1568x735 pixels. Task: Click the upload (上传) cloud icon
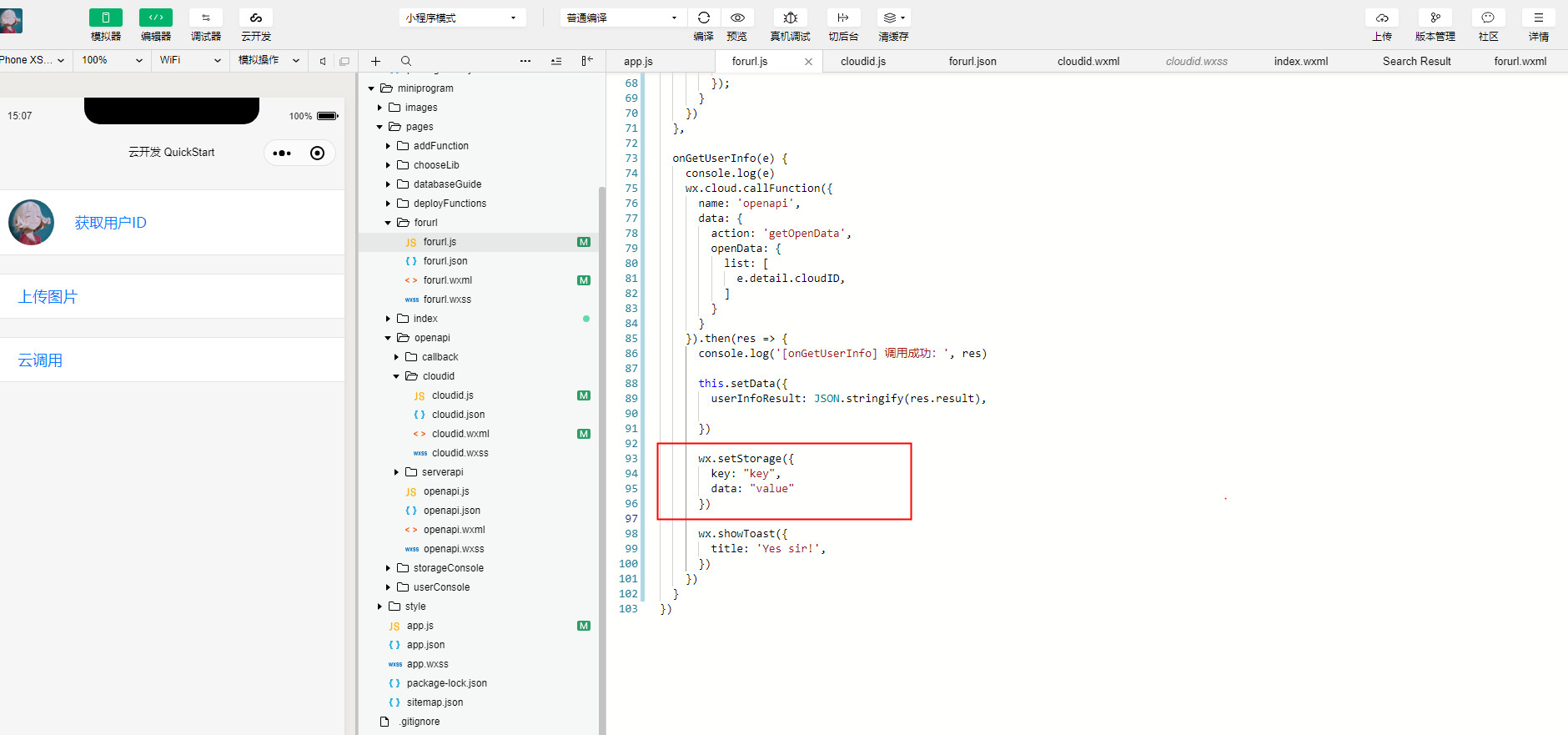pos(1382,18)
